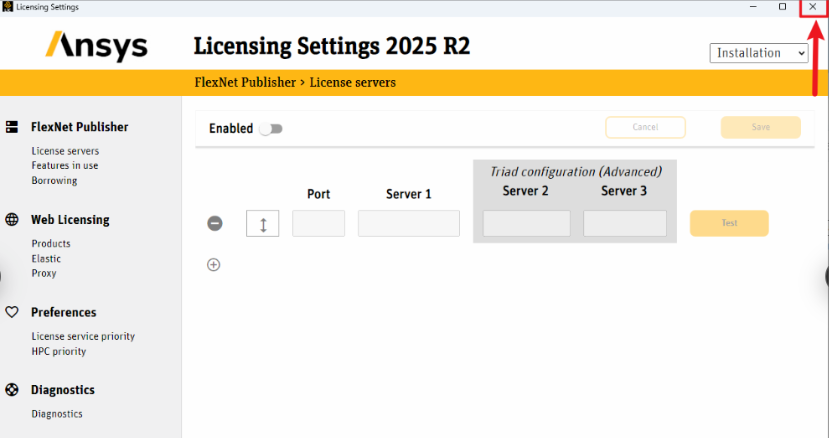Toggle the Enabled switch
Viewport: 829px width, 438px height.
coord(271,128)
